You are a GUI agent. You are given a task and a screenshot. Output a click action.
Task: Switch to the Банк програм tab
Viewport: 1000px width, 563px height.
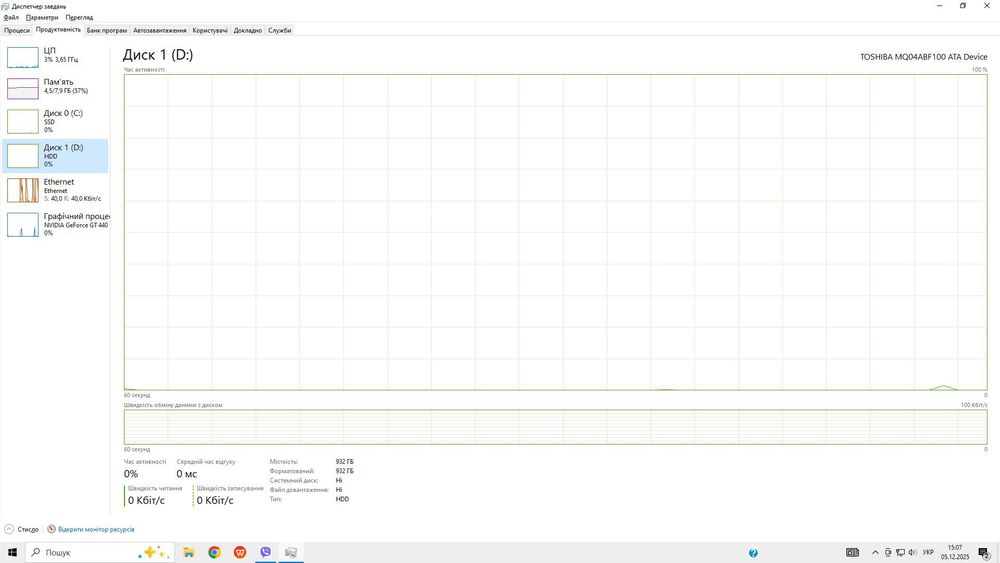coord(107,30)
